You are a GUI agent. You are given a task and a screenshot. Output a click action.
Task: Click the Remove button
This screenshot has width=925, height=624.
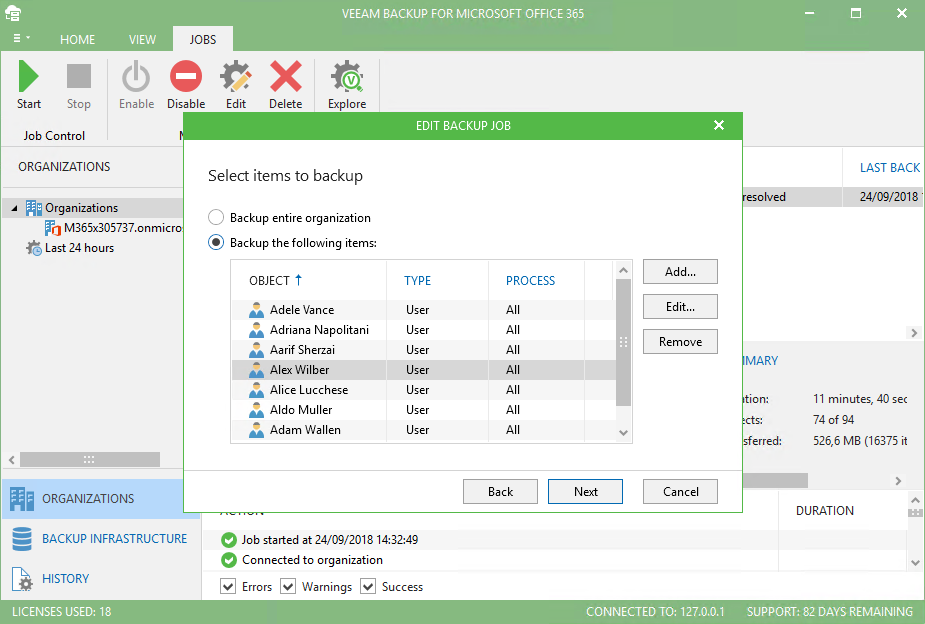tap(680, 341)
